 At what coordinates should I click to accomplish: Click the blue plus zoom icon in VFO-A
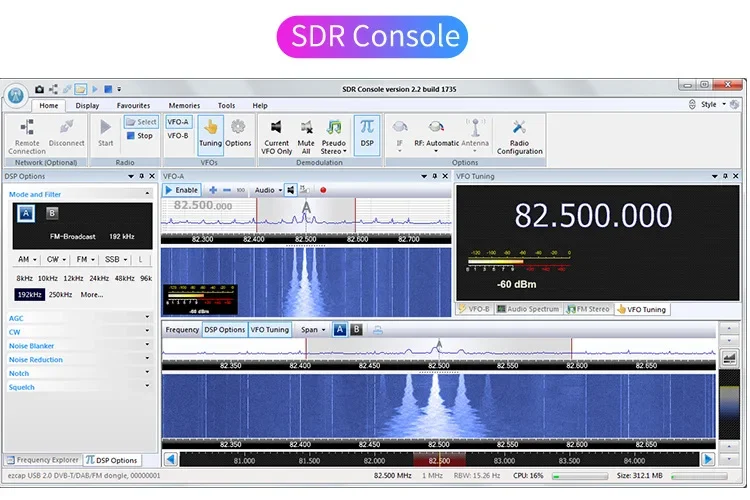(213, 190)
